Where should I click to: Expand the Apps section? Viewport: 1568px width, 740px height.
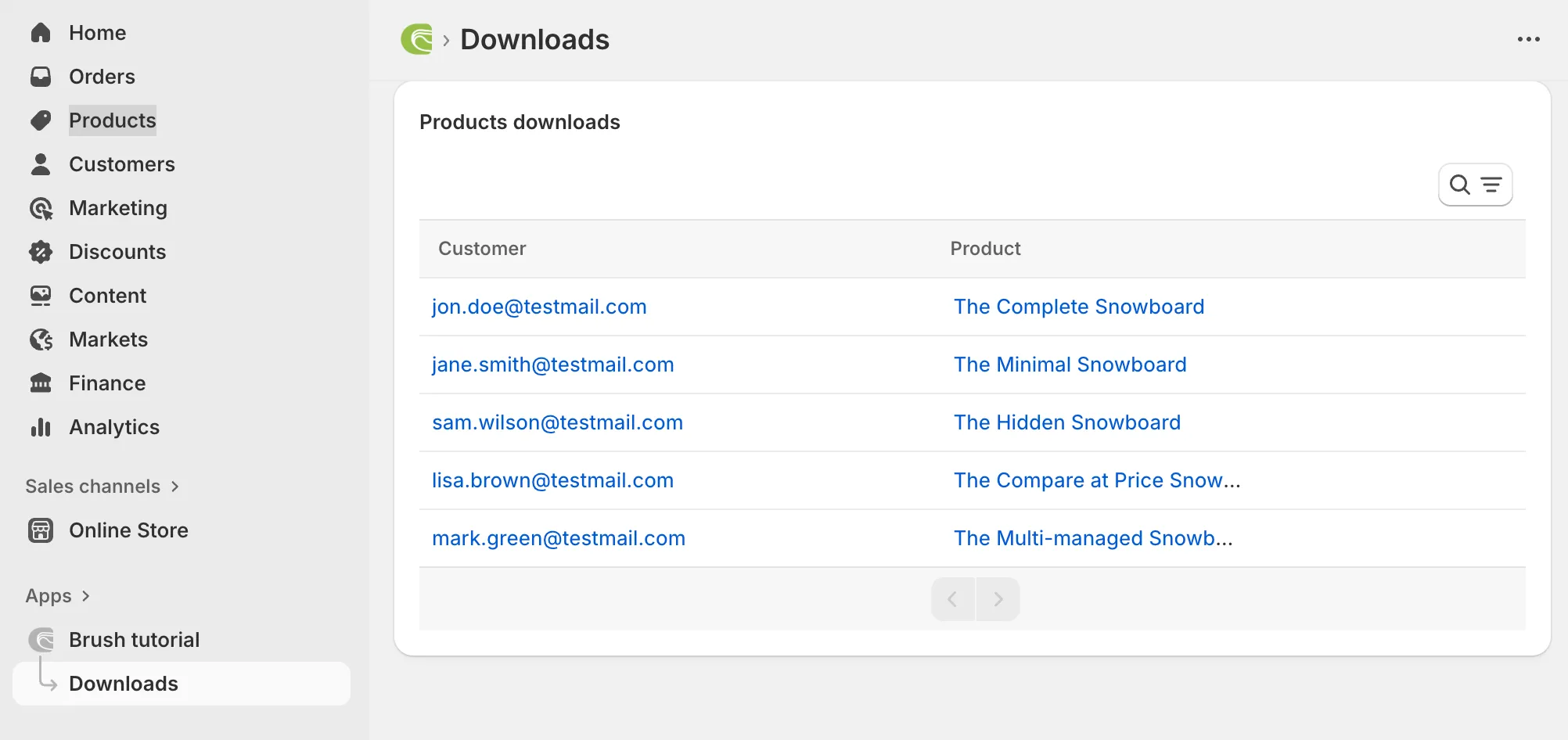tap(58, 596)
